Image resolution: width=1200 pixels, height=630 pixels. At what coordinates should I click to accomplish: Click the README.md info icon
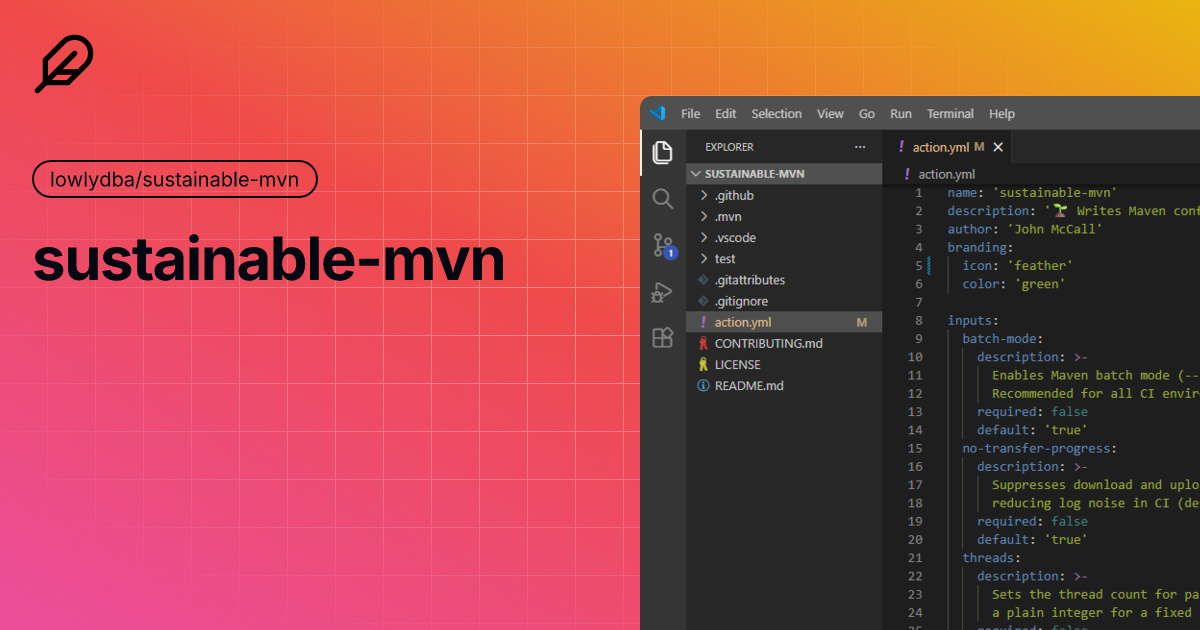tap(703, 385)
